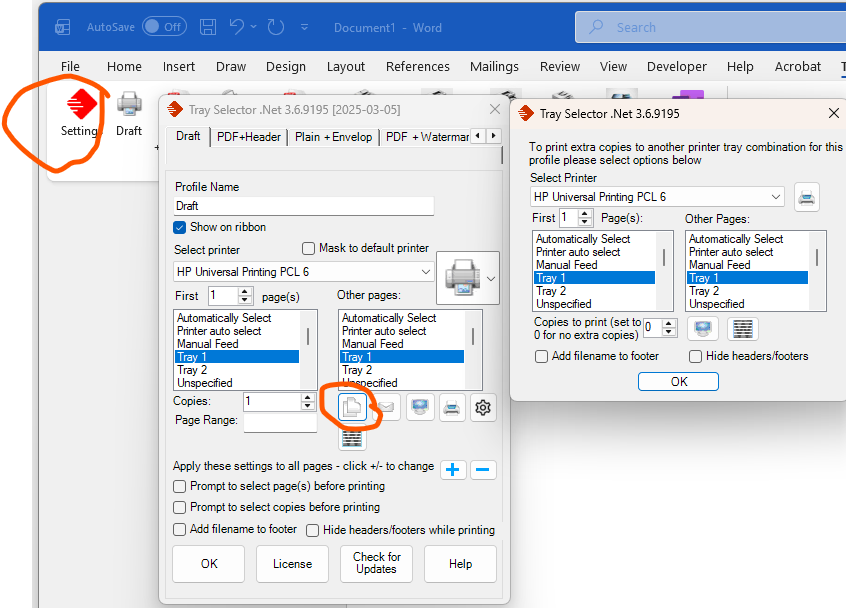Click printer icon beside Select Printer in right dialog
This screenshot has width=846, height=608.
click(x=806, y=197)
